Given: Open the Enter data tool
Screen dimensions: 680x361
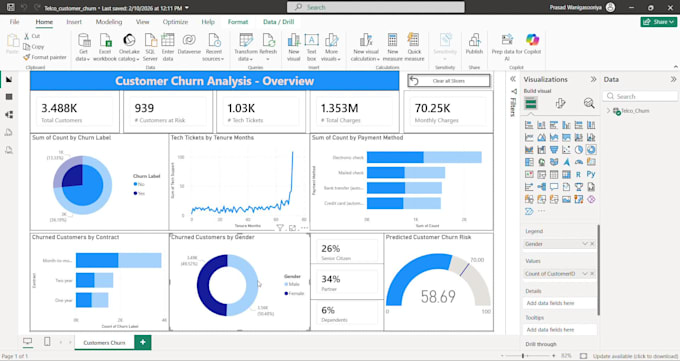Looking at the screenshot, I should [x=168, y=47].
